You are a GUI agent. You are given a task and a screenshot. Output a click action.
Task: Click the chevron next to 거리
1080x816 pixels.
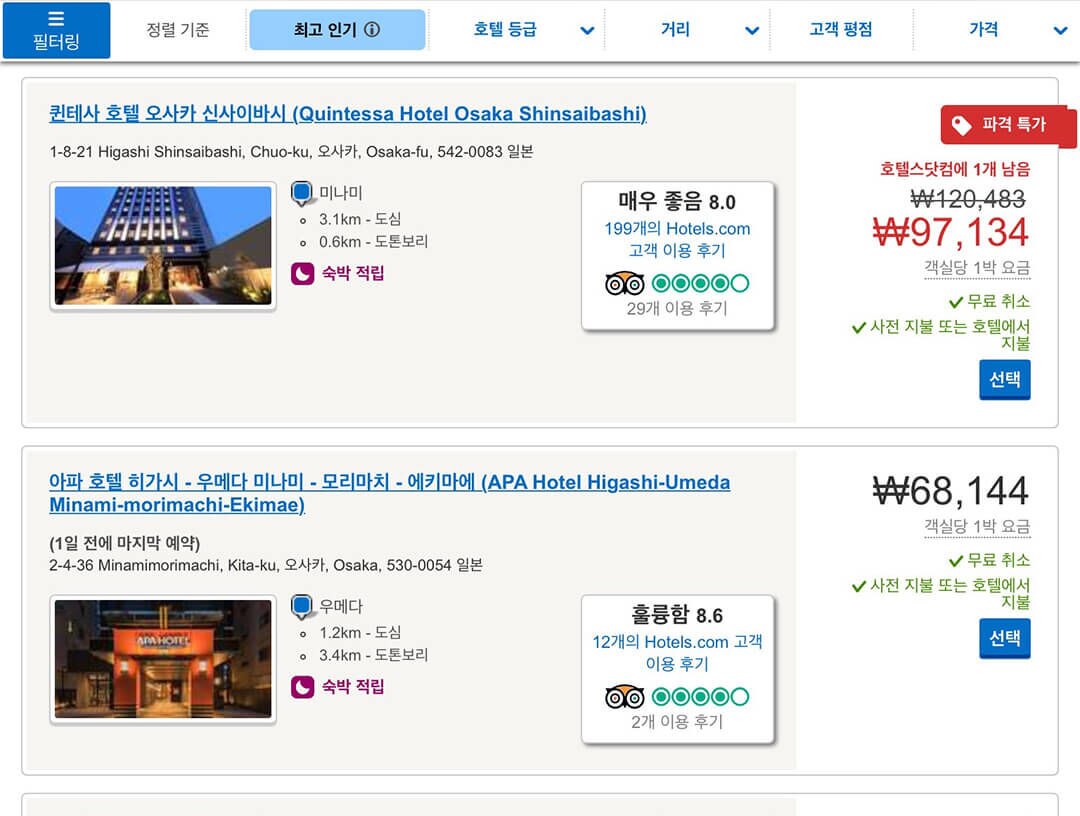coord(752,30)
